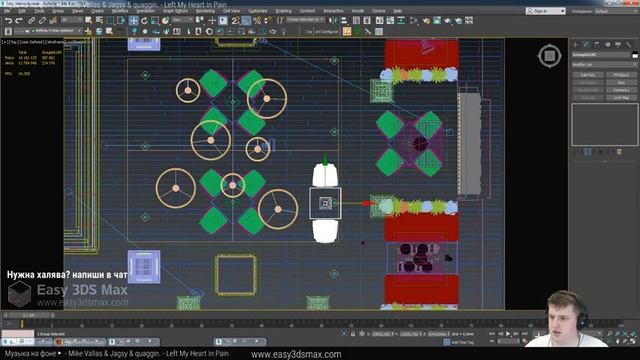Activate the Unlink Selection tool
The height and width of the screenshot is (360, 640).
(x=42, y=20)
